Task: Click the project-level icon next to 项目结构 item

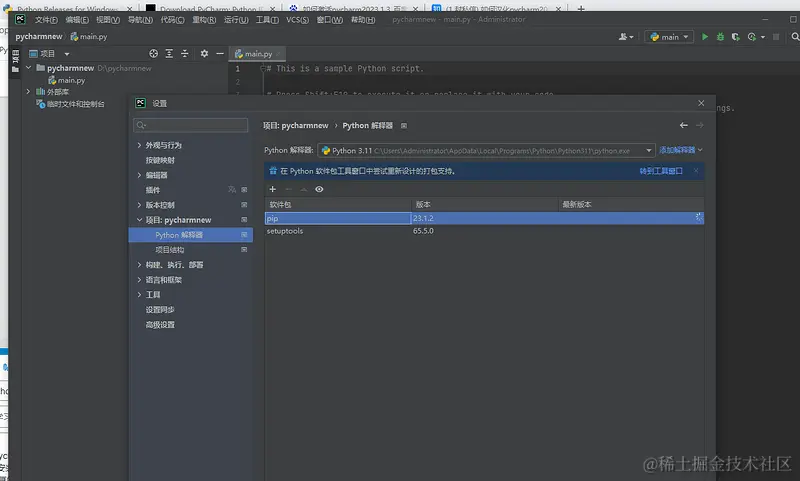Action: (x=244, y=249)
